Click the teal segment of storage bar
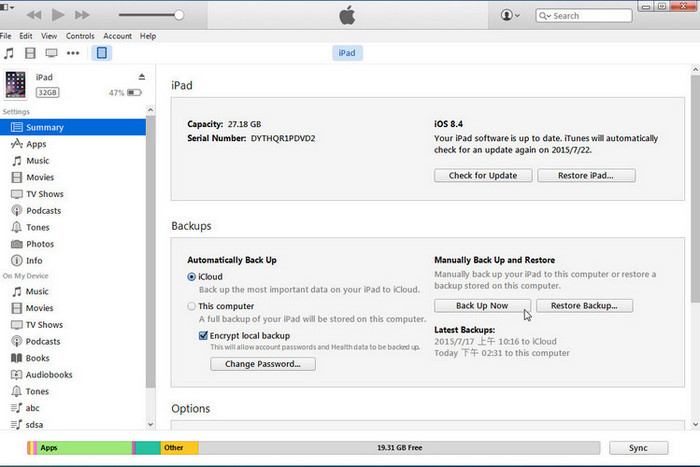This screenshot has width=700, height=467. (148, 448)
